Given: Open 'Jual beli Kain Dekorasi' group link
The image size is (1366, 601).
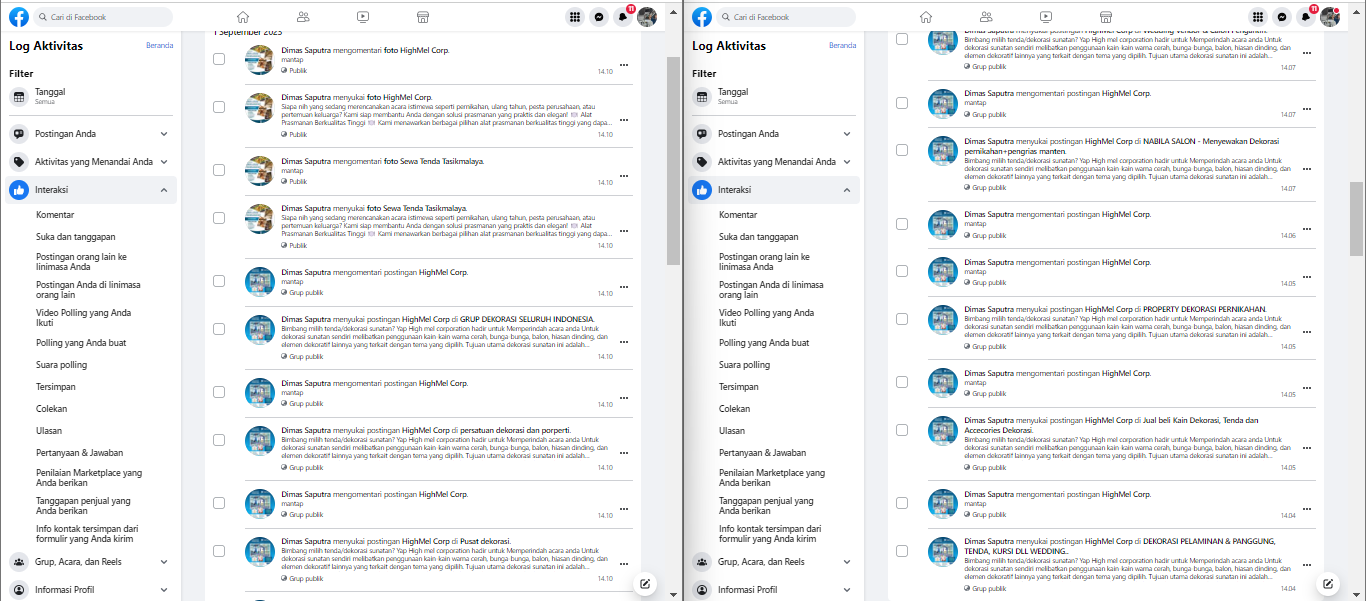Looking at the screenshot, I should [1113, 424].
